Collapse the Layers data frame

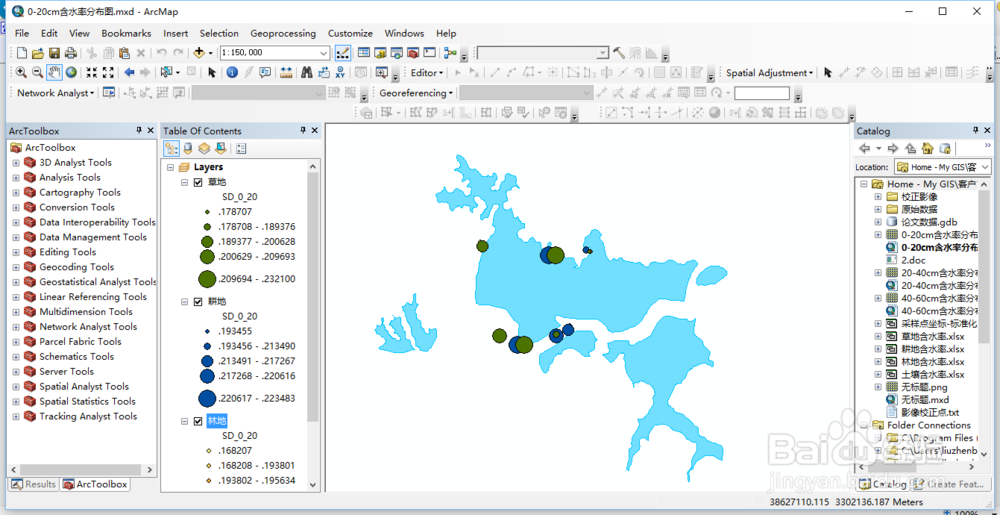(170, 167)
